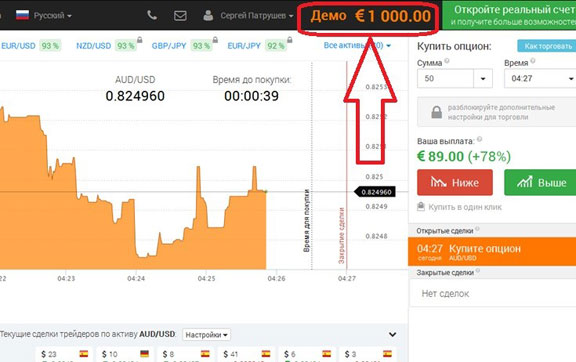The image size is (576, 362).
Task: Click the help icon next to Сумма
Action: point(447,61)
